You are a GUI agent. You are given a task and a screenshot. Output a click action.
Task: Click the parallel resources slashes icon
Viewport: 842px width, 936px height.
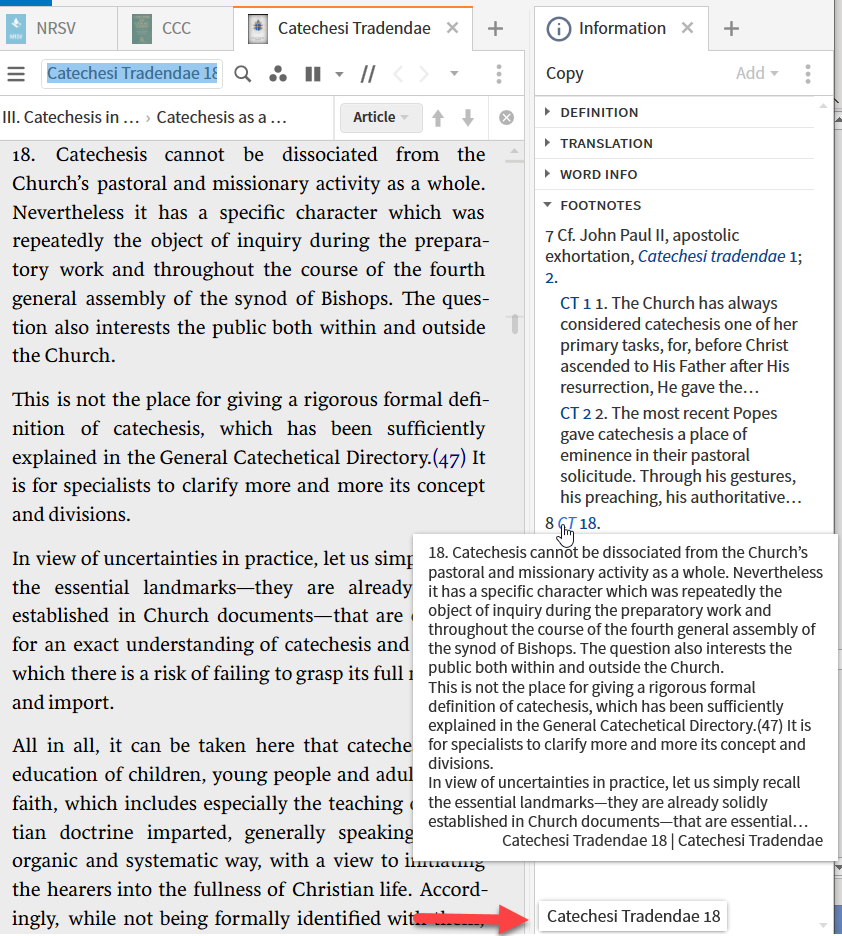pos(368,74)
